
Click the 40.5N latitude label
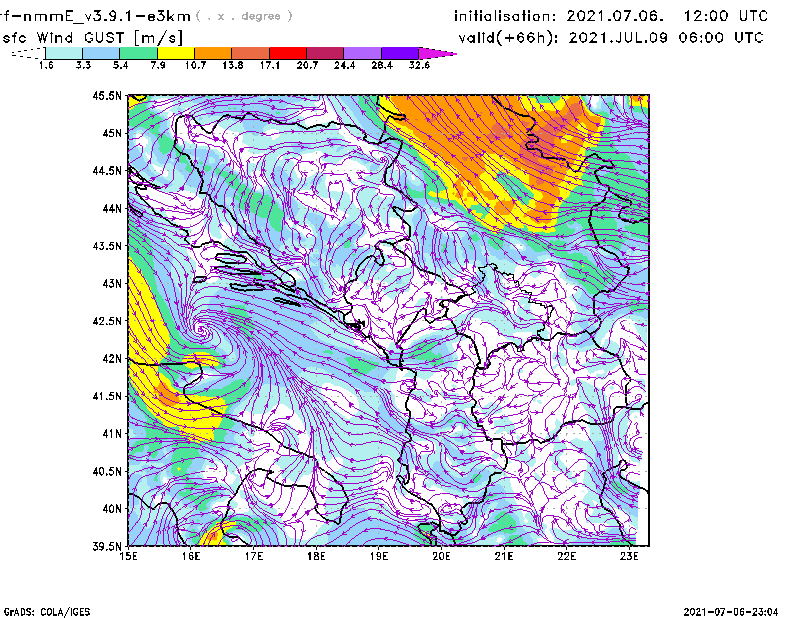[x=107, y=471]
